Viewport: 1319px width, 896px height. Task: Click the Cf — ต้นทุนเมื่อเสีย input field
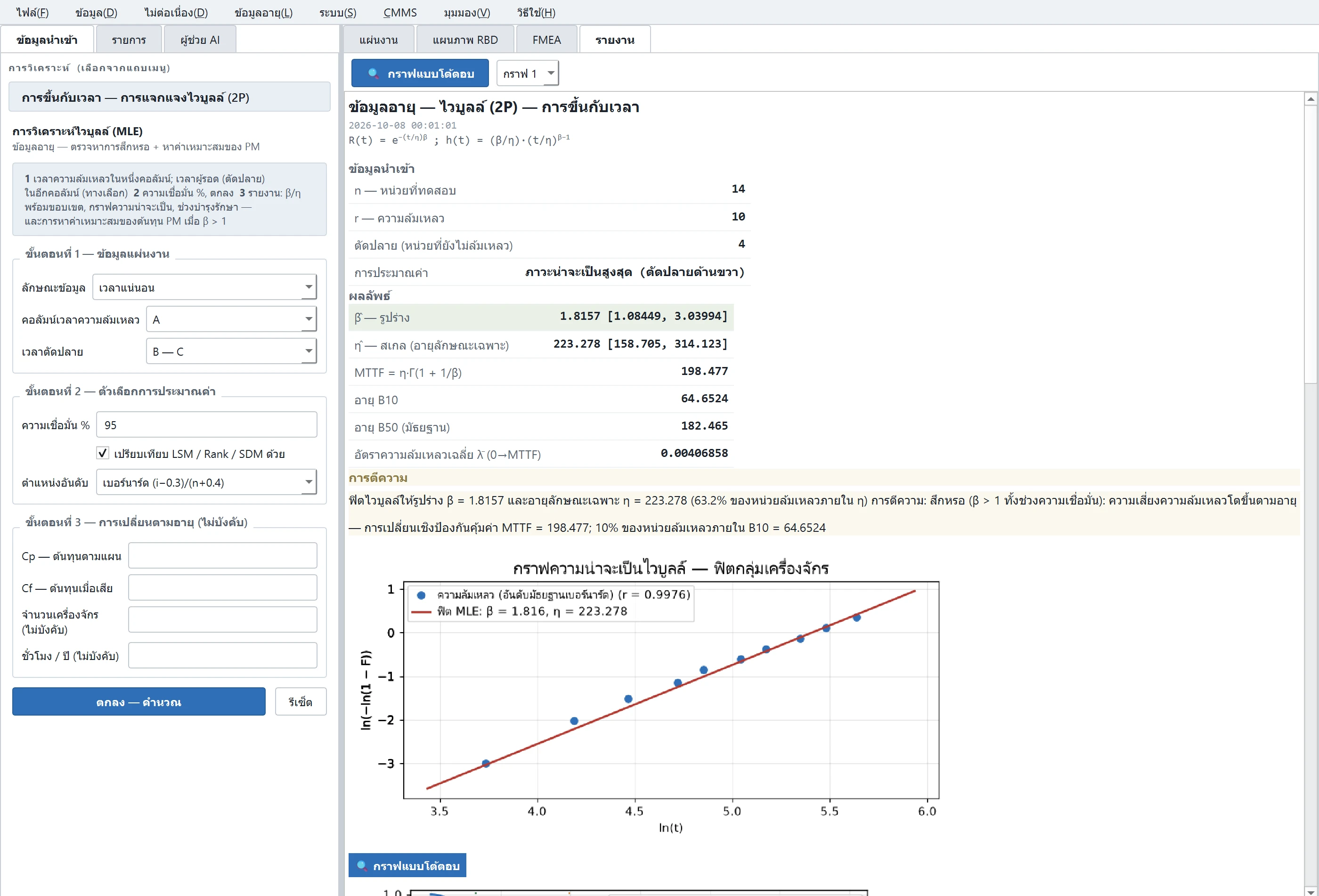point(222,587)
